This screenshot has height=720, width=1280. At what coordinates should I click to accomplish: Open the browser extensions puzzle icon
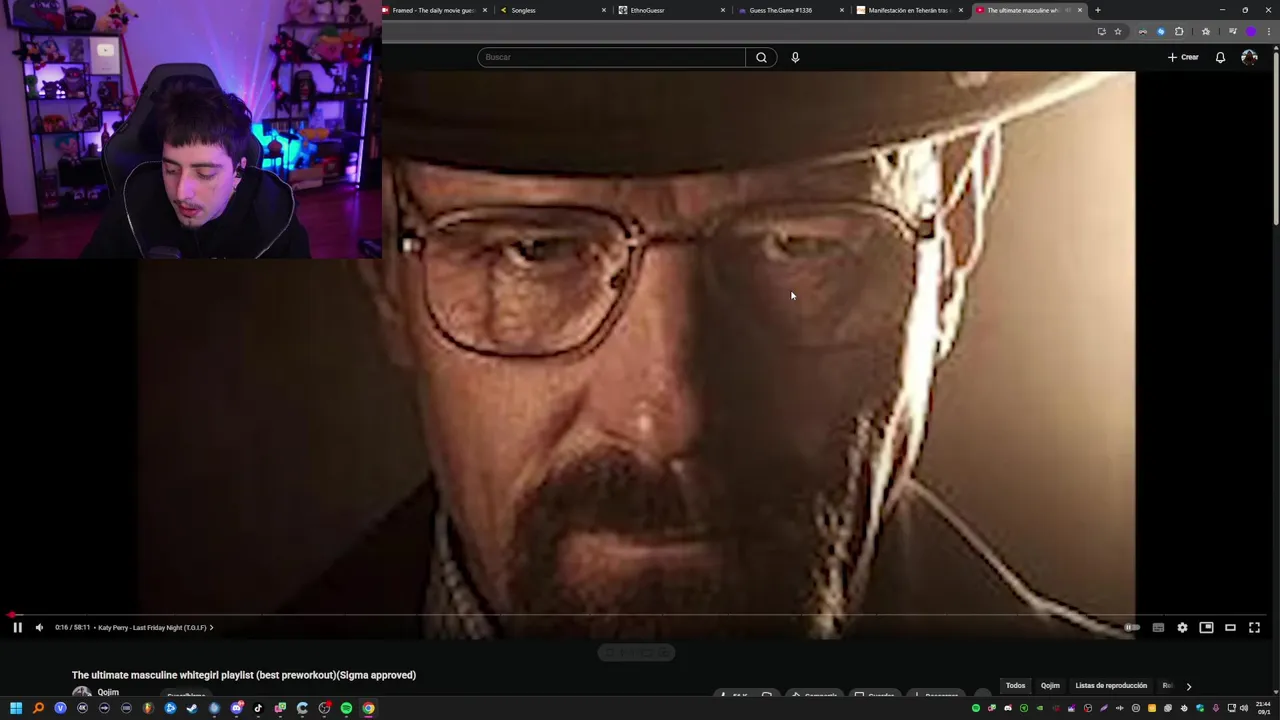(x=1179, y=31)
